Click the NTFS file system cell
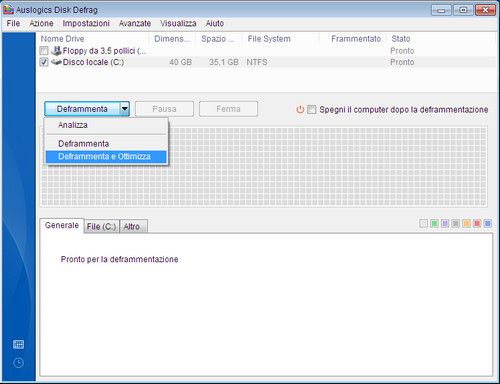Image resolution: width=500 pixels, height=384 pixels. (257, 62)
